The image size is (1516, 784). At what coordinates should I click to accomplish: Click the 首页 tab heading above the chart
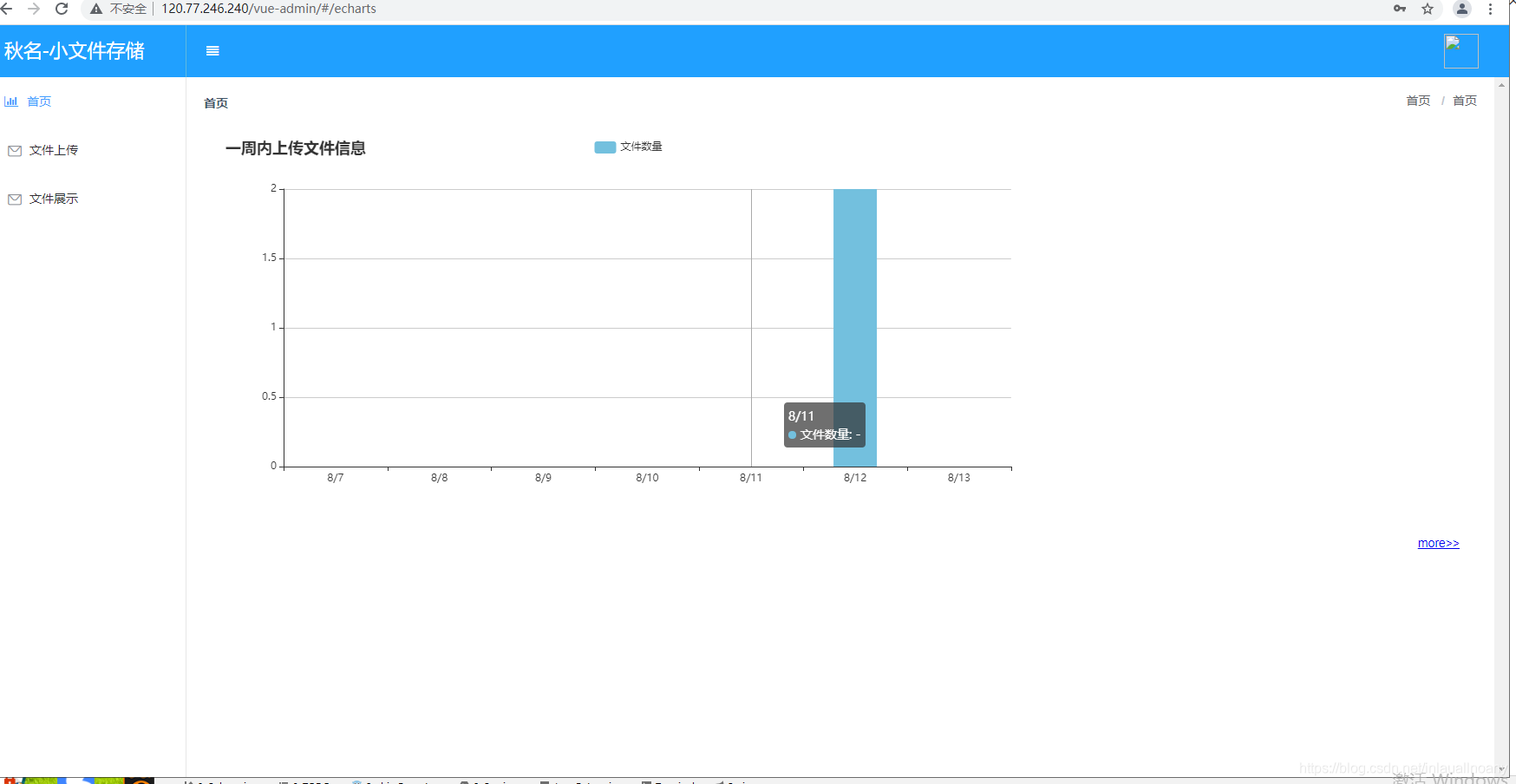pos(216,103)
